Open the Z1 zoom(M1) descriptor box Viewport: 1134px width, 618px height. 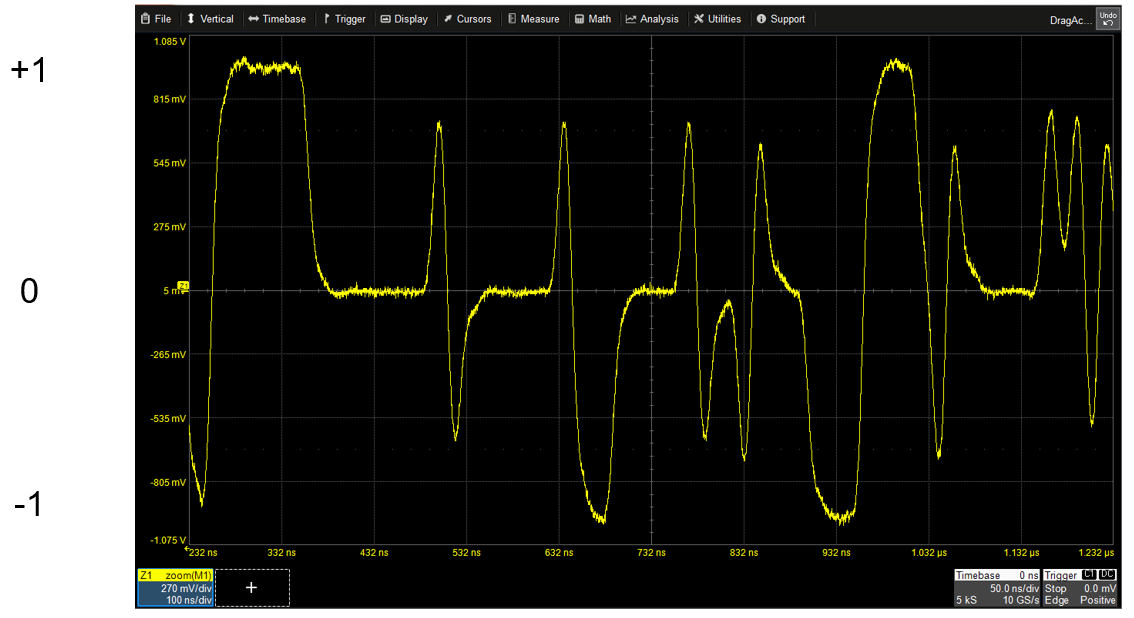point(175,588)
